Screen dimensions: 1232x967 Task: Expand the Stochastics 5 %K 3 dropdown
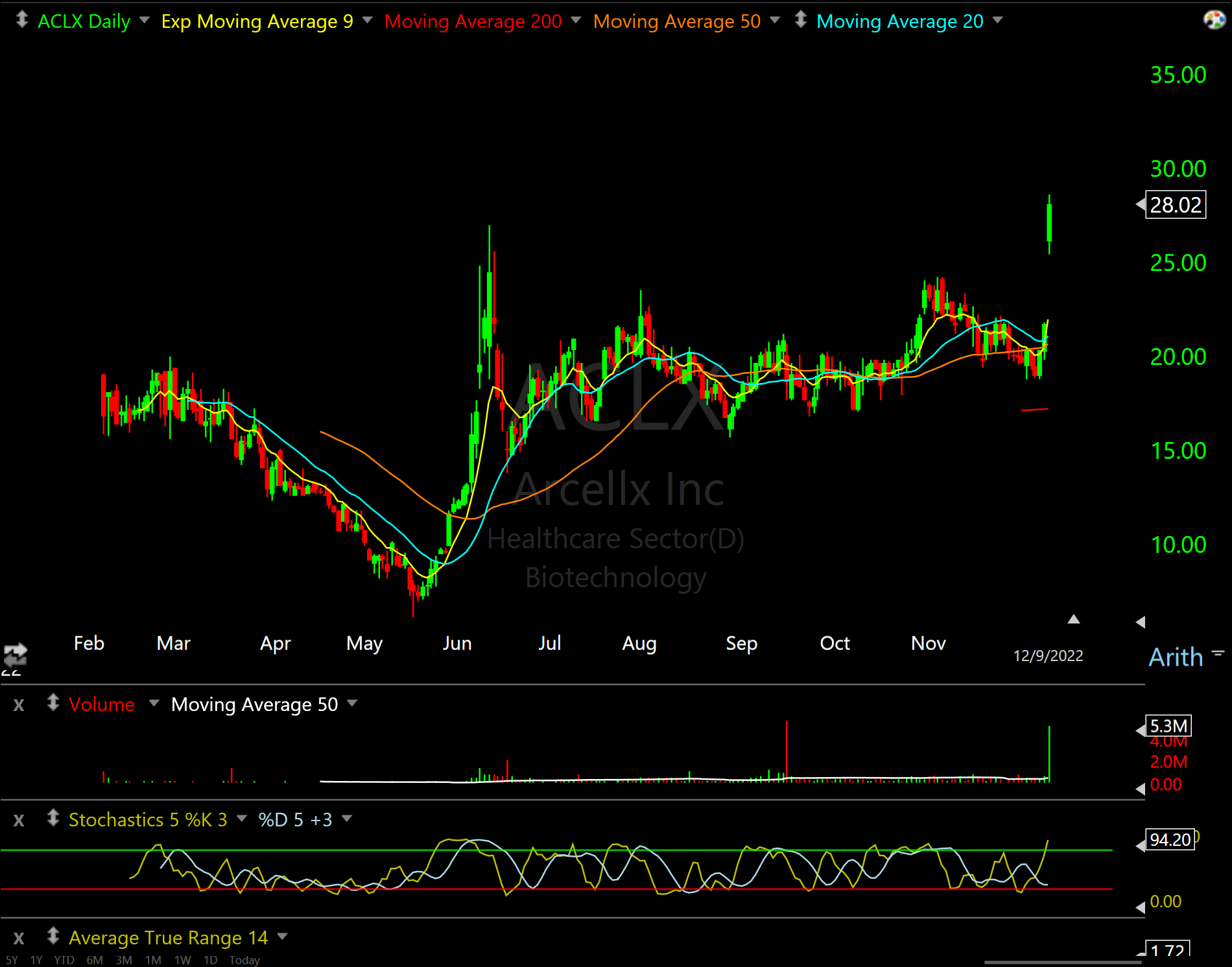[x=242, y=819]
